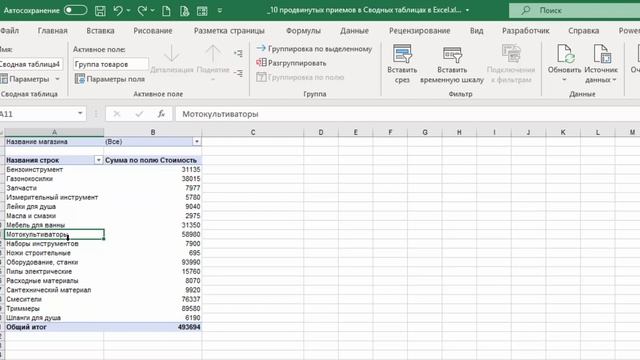Click the Активное поле input box
This screenshot has height=360, width=640.
tap(111, 64)
